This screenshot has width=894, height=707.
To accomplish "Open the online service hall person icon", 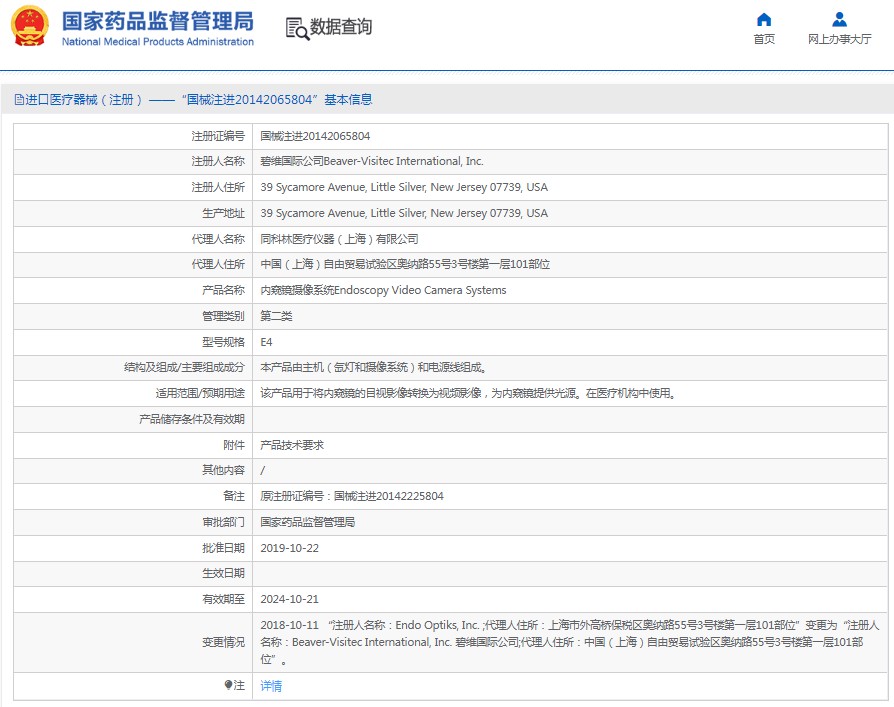I will click(x=839, y=20).
